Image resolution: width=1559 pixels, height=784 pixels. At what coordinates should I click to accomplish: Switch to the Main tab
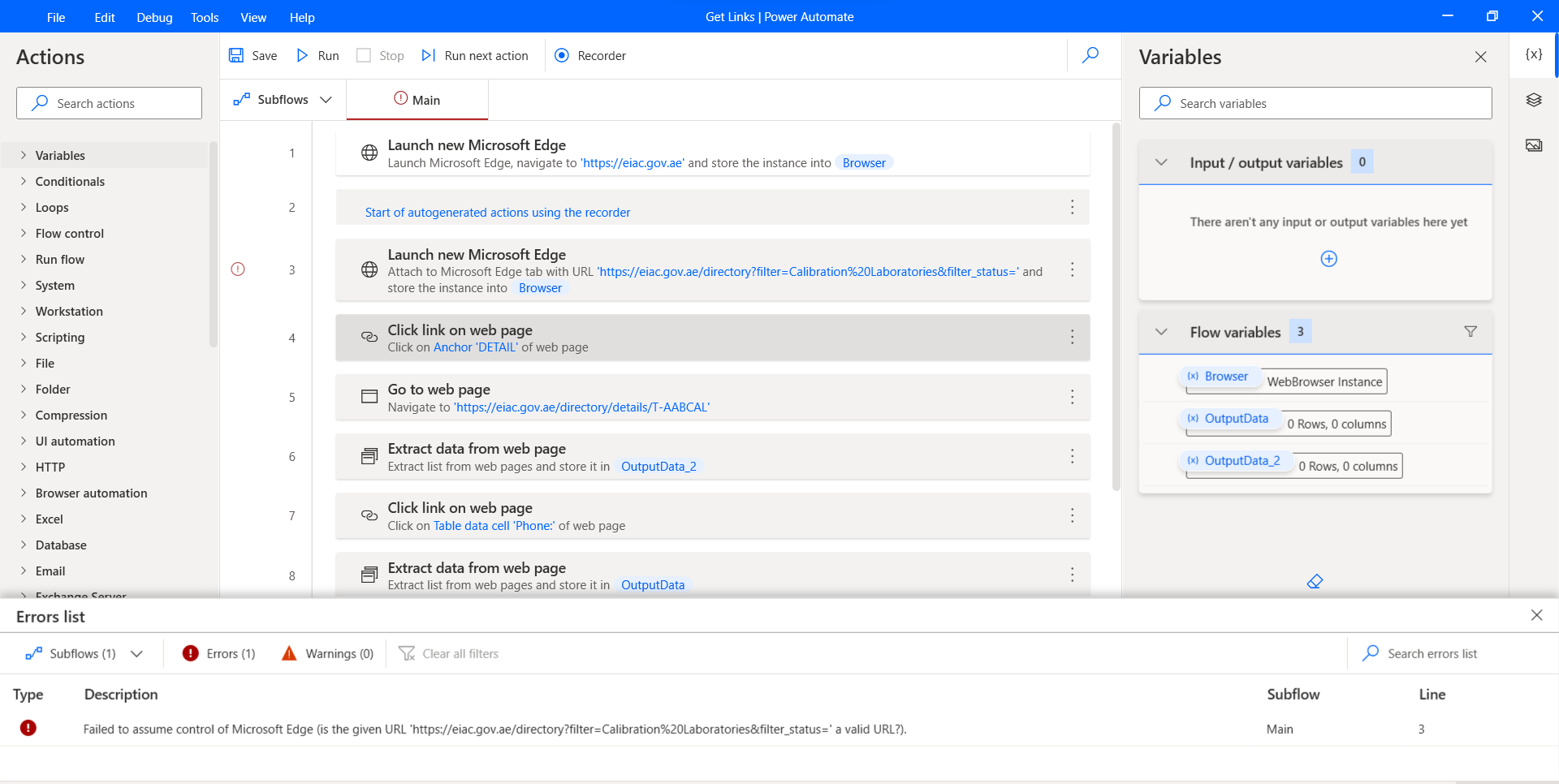417,99
